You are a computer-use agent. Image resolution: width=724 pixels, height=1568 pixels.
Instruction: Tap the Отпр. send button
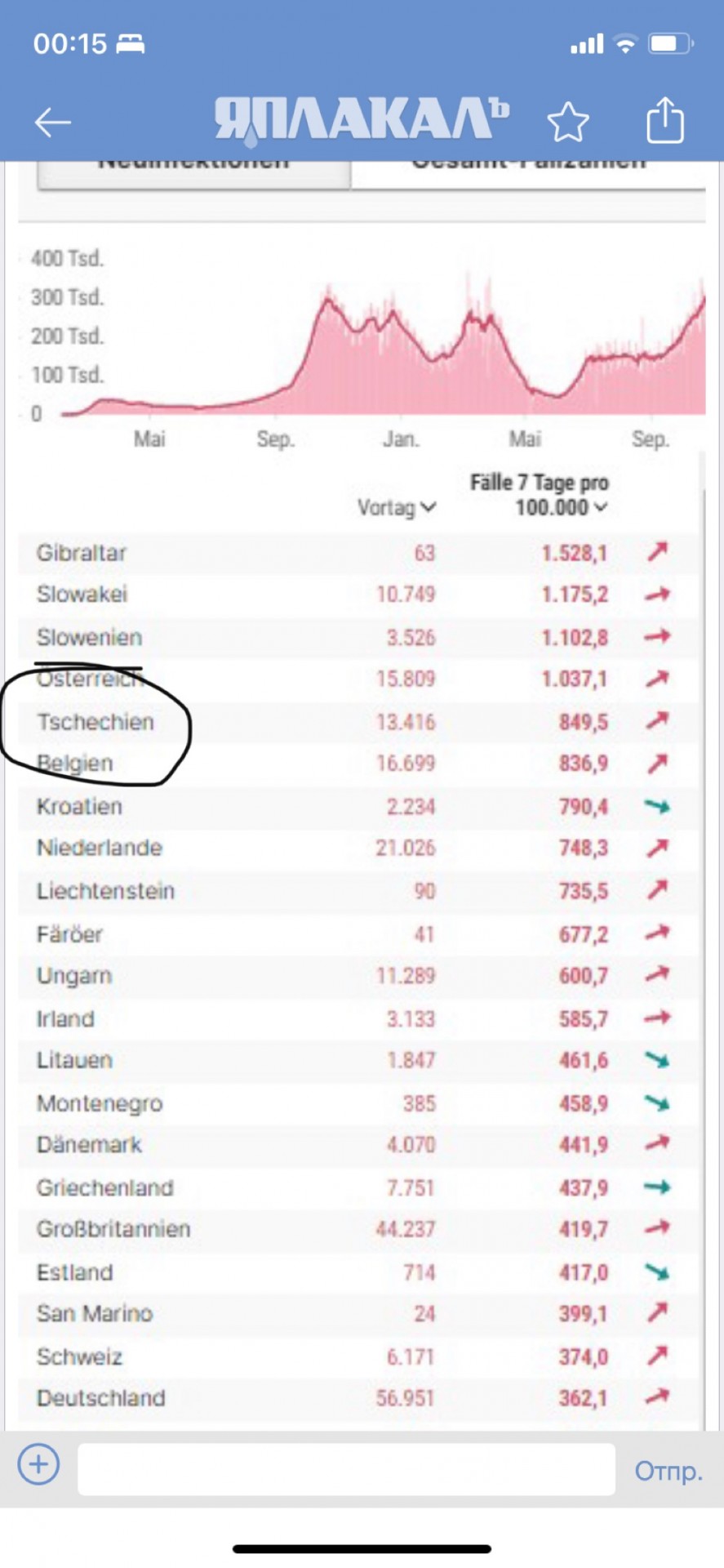pos(668,1471)
